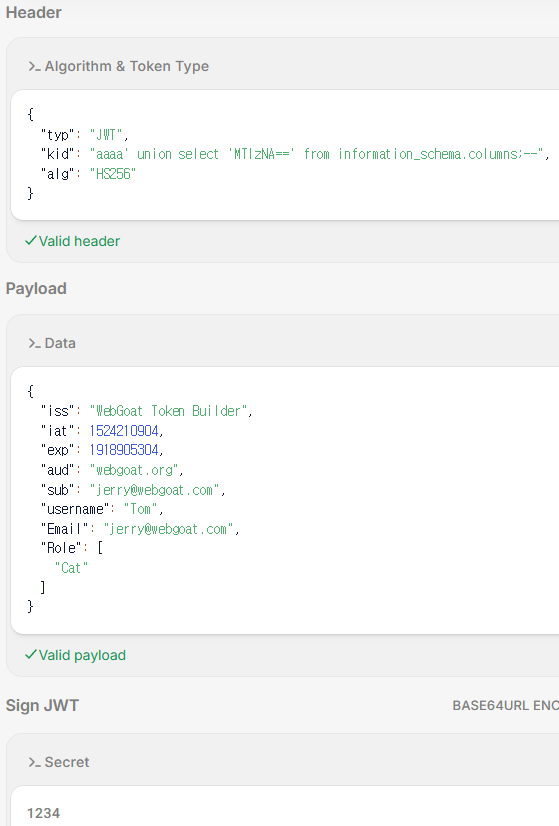This screenshot has height=826, width=559.
Task: Click the checkmark icon next to Valid header
Action: pos(31,241)
